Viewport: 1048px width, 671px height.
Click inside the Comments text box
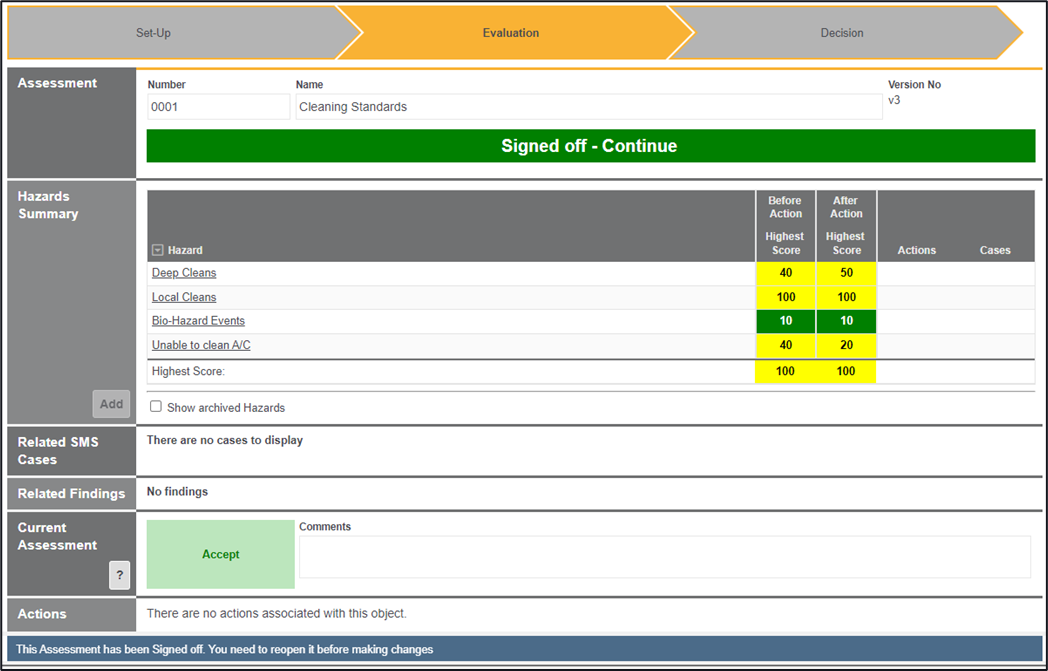click(664, 557)
